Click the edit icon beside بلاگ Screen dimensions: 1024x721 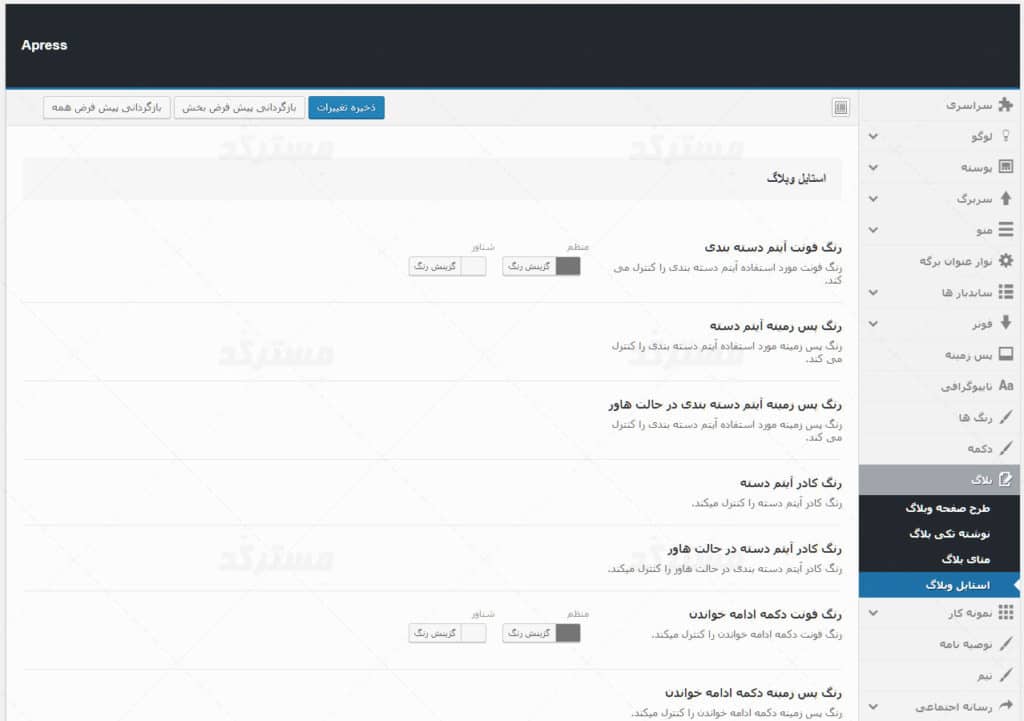pyautogui.click(x=1006, y=479)
